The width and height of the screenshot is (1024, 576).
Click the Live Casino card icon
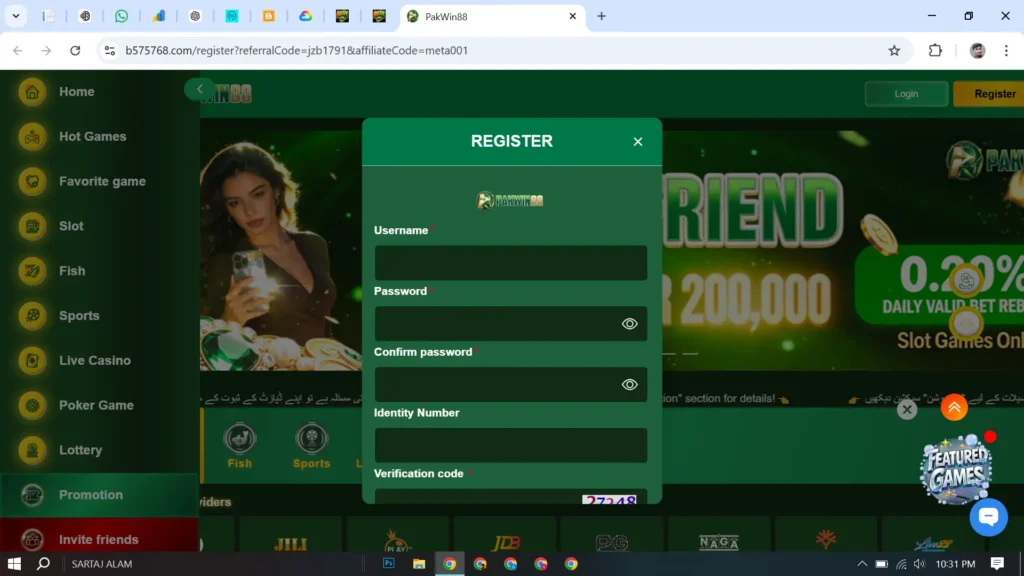tap(32, 360)
